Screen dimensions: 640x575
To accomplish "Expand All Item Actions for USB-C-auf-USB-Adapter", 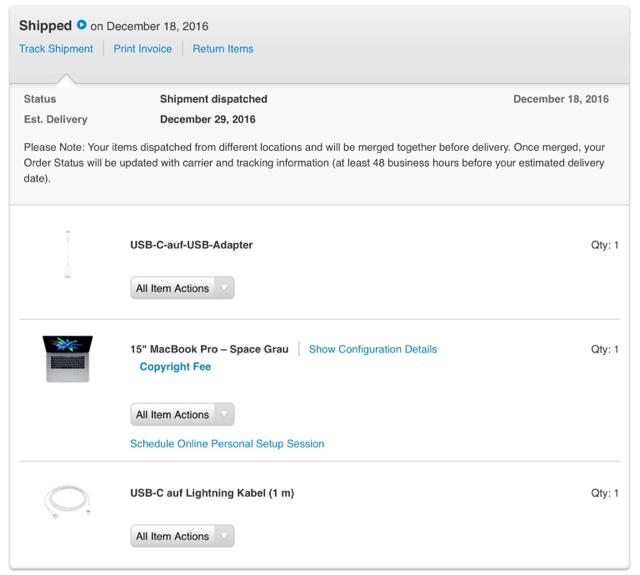I will point(182,288).
